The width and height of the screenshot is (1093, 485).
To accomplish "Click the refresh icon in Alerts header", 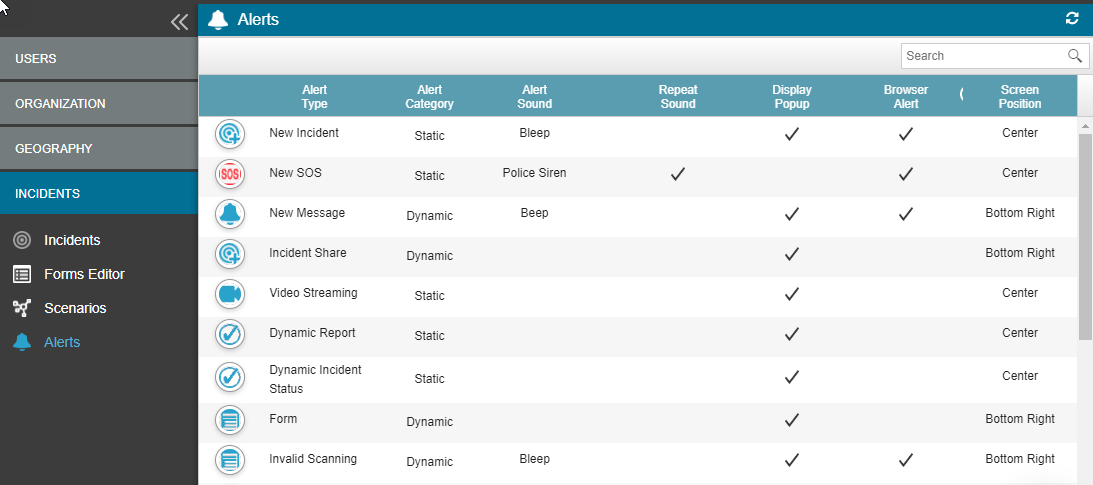I will [1072, 19].
